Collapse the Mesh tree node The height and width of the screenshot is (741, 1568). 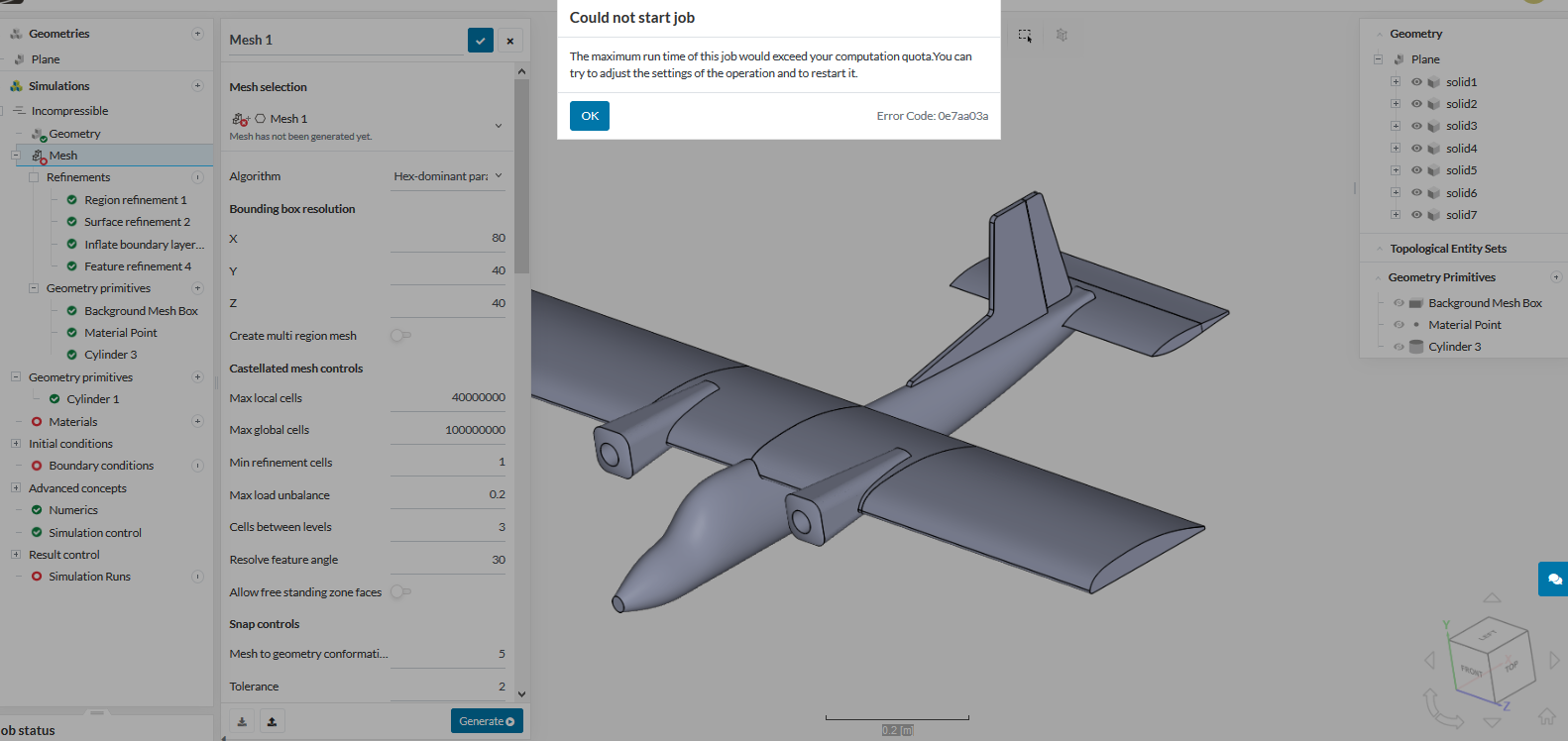(15, 156)
